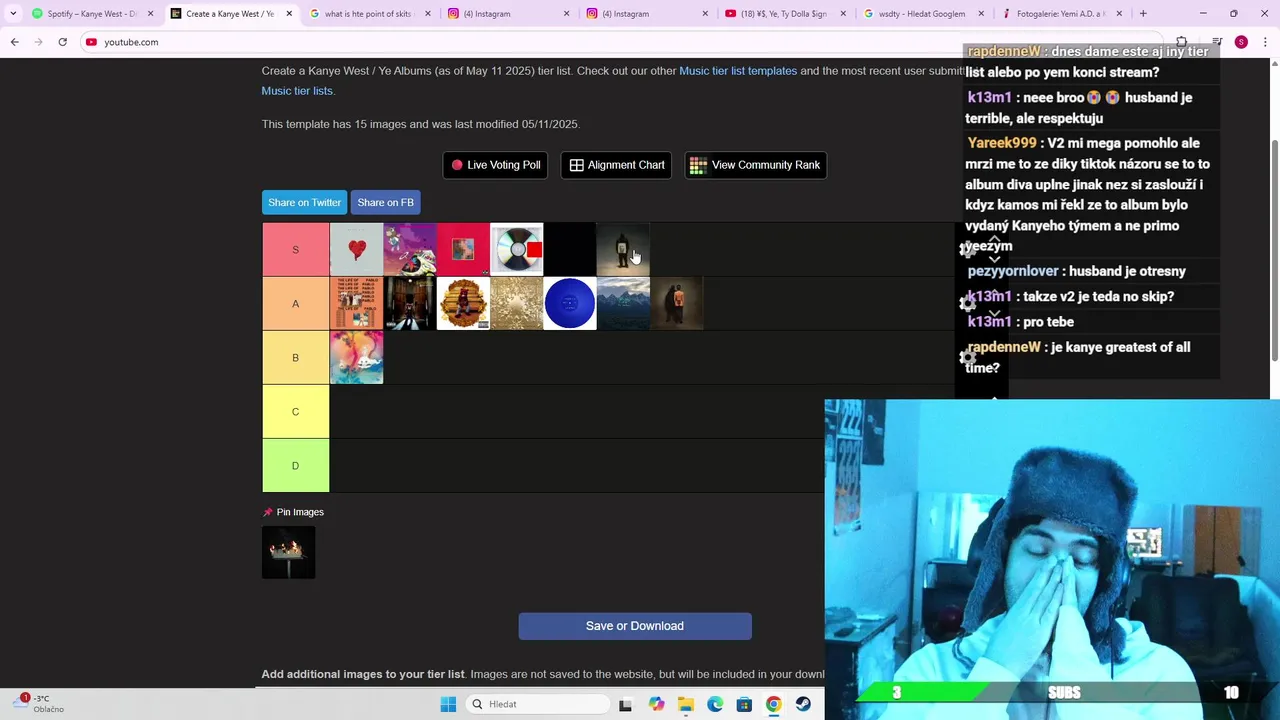The image size is (1280, 720).
Task: Open the Live Voting Poll
Action: coord(495,165)
